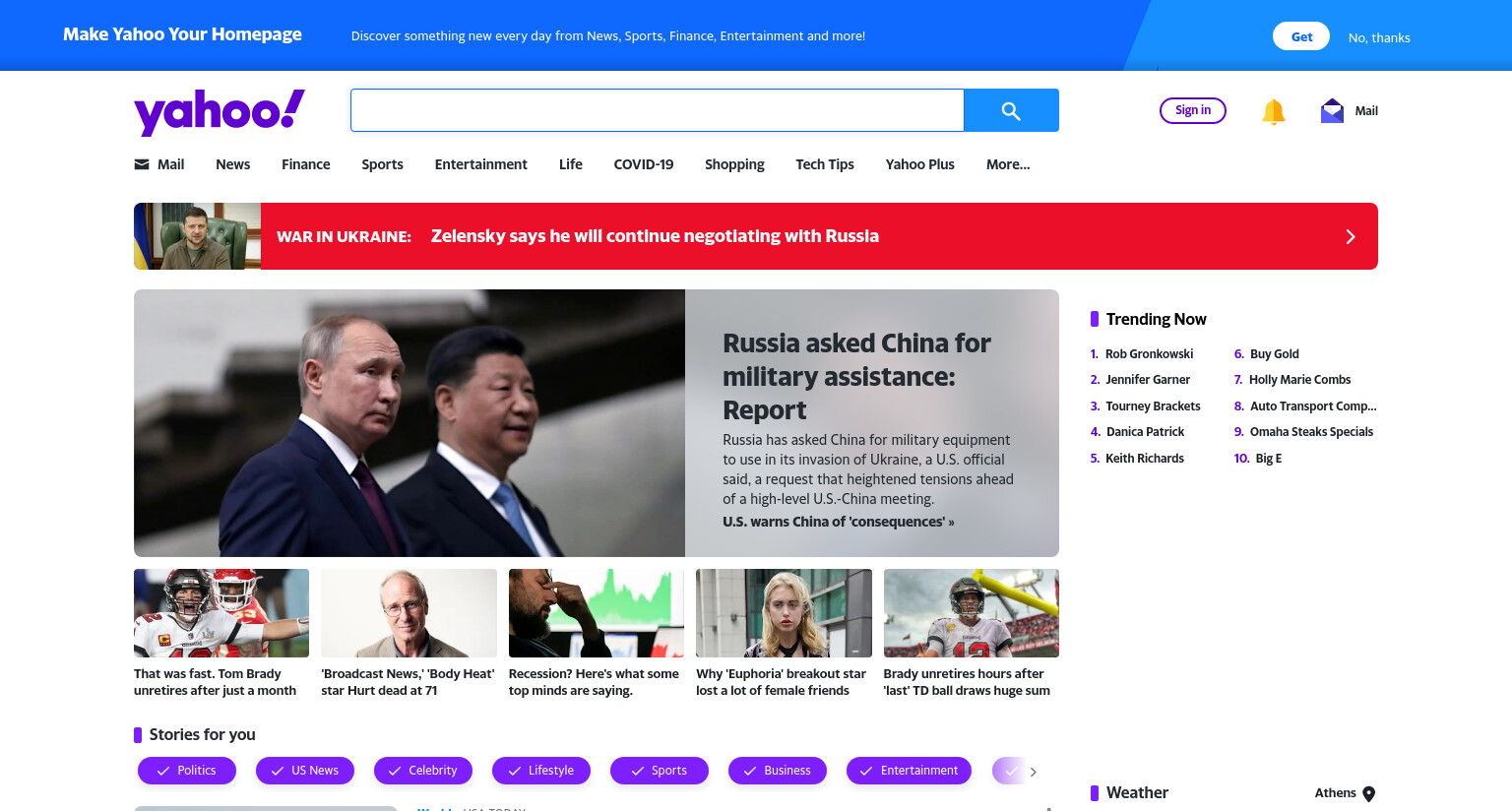
Task: Select trending Tourney Brackets
Action: (x=1153, y=406)
